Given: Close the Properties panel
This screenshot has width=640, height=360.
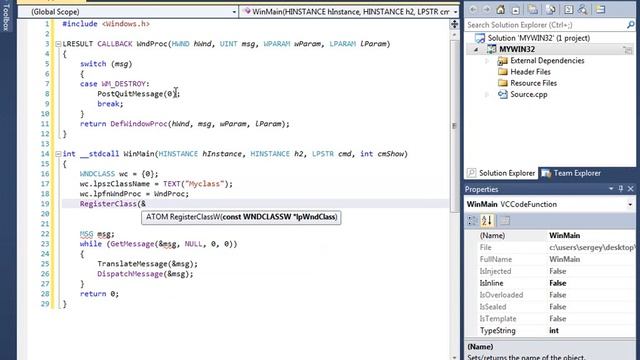Looking at the screenshot, I should 631,189.
